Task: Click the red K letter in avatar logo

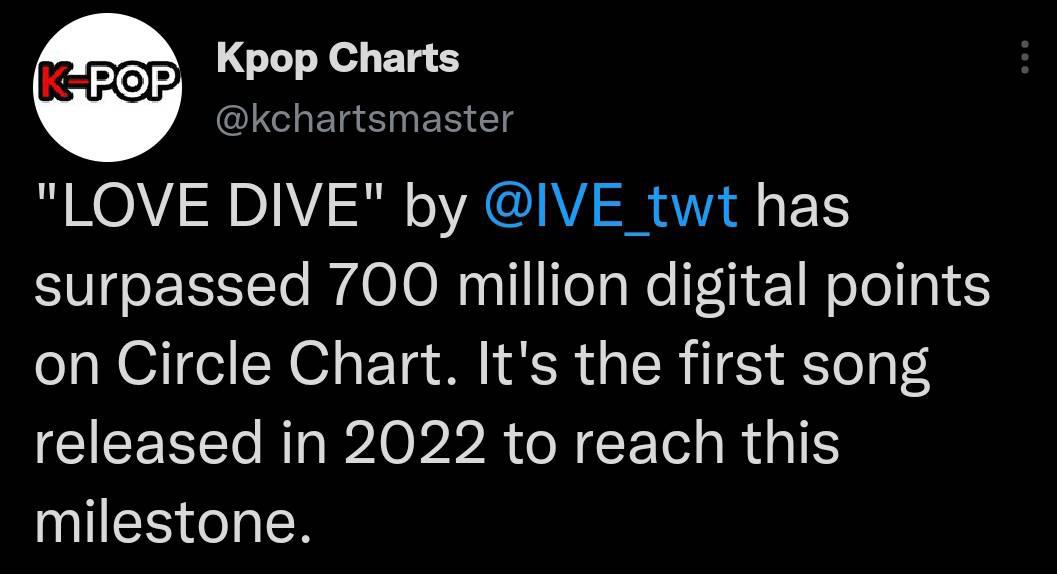Action: coord(54,84)
